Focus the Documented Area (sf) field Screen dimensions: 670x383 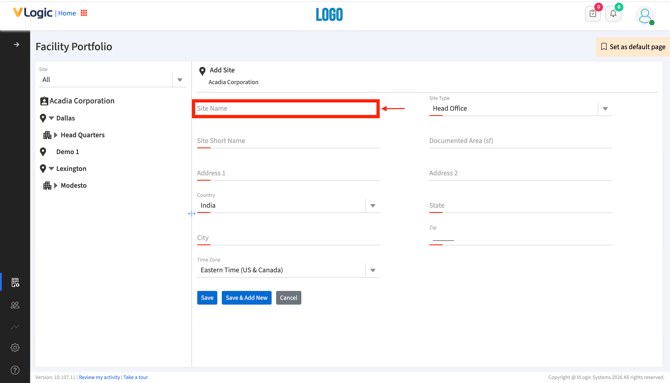point(520,141)
